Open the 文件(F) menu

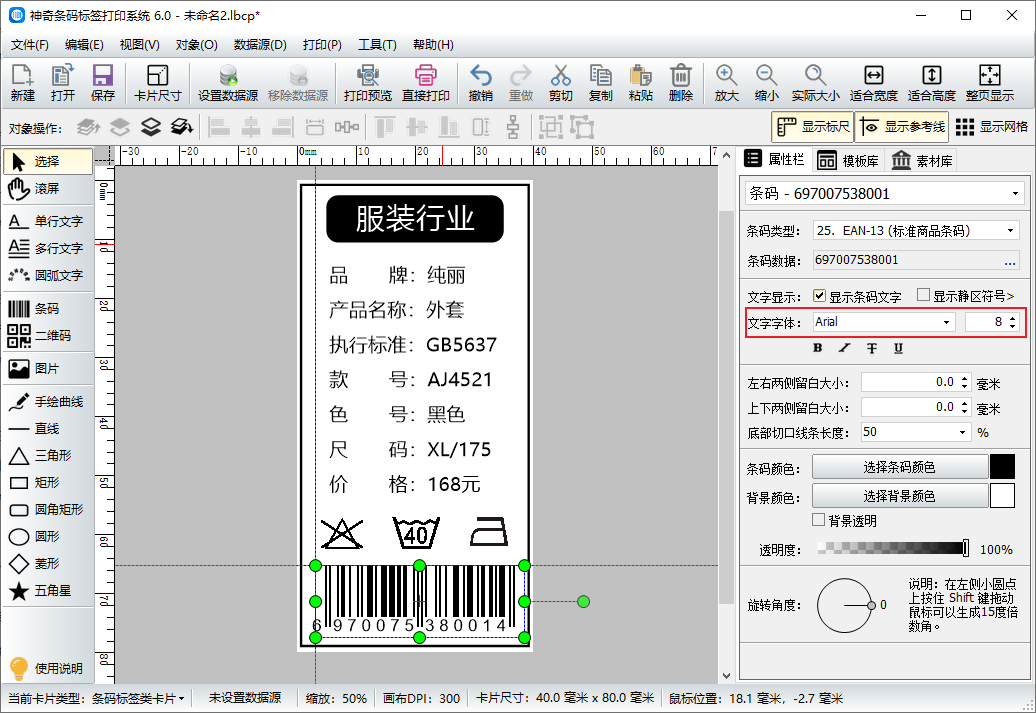30,45
